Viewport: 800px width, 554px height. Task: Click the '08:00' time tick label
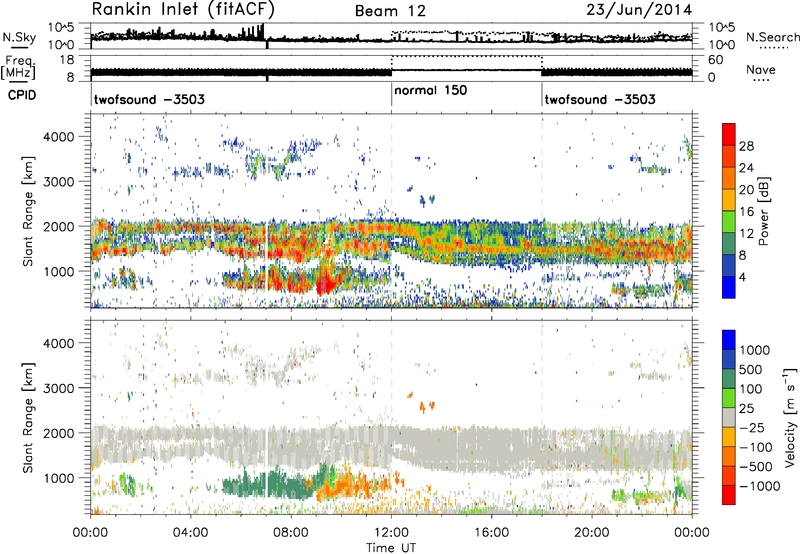291,533
